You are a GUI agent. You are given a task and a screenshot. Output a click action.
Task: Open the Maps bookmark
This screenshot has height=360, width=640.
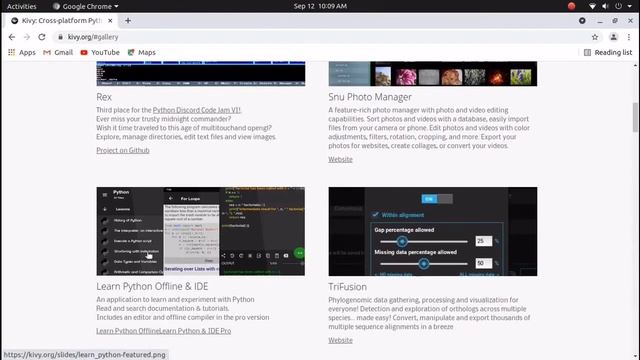pyautogui.click(x=142, y=52)
